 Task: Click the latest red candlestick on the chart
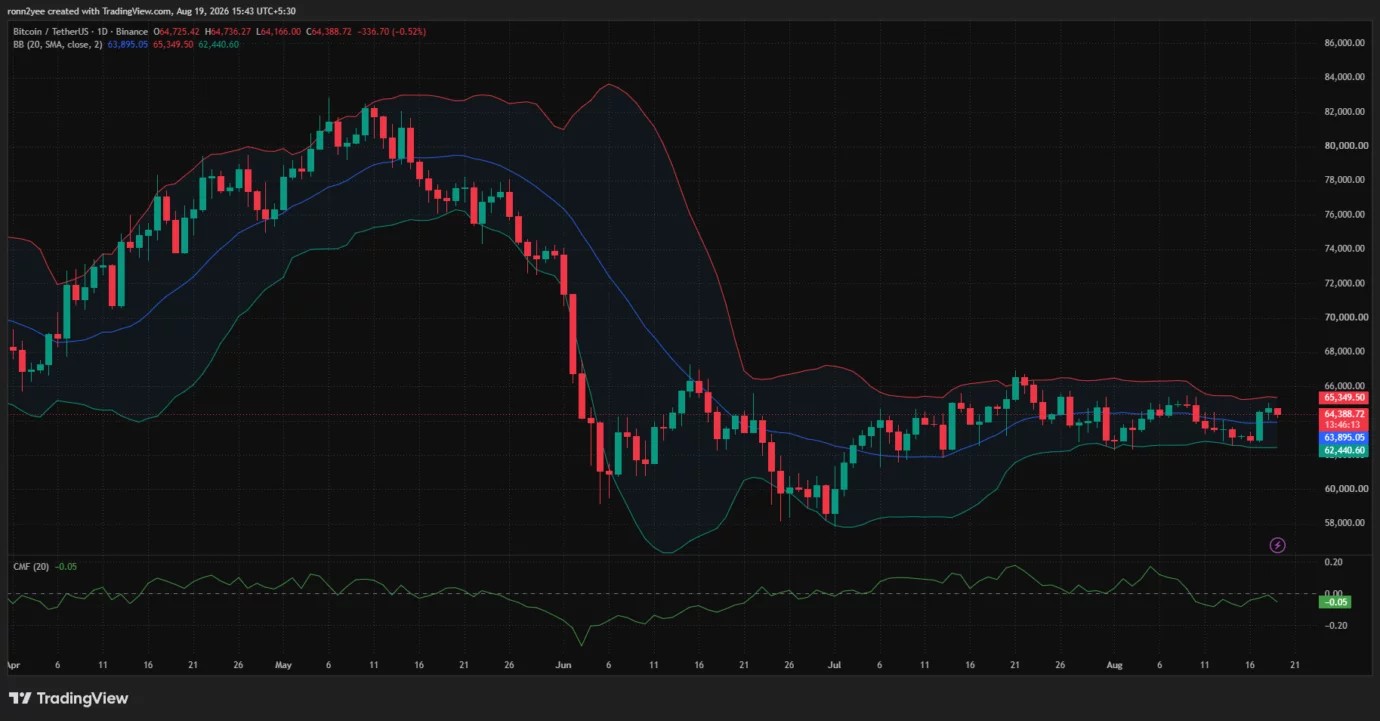click(x=1277, y=412)
